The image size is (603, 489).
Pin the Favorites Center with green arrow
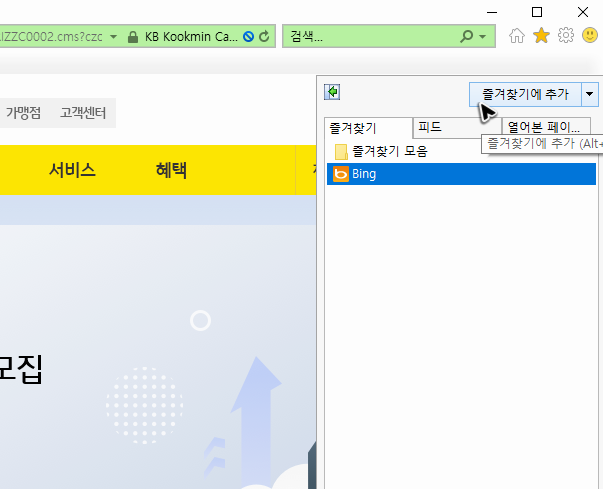tap(332, 92)
